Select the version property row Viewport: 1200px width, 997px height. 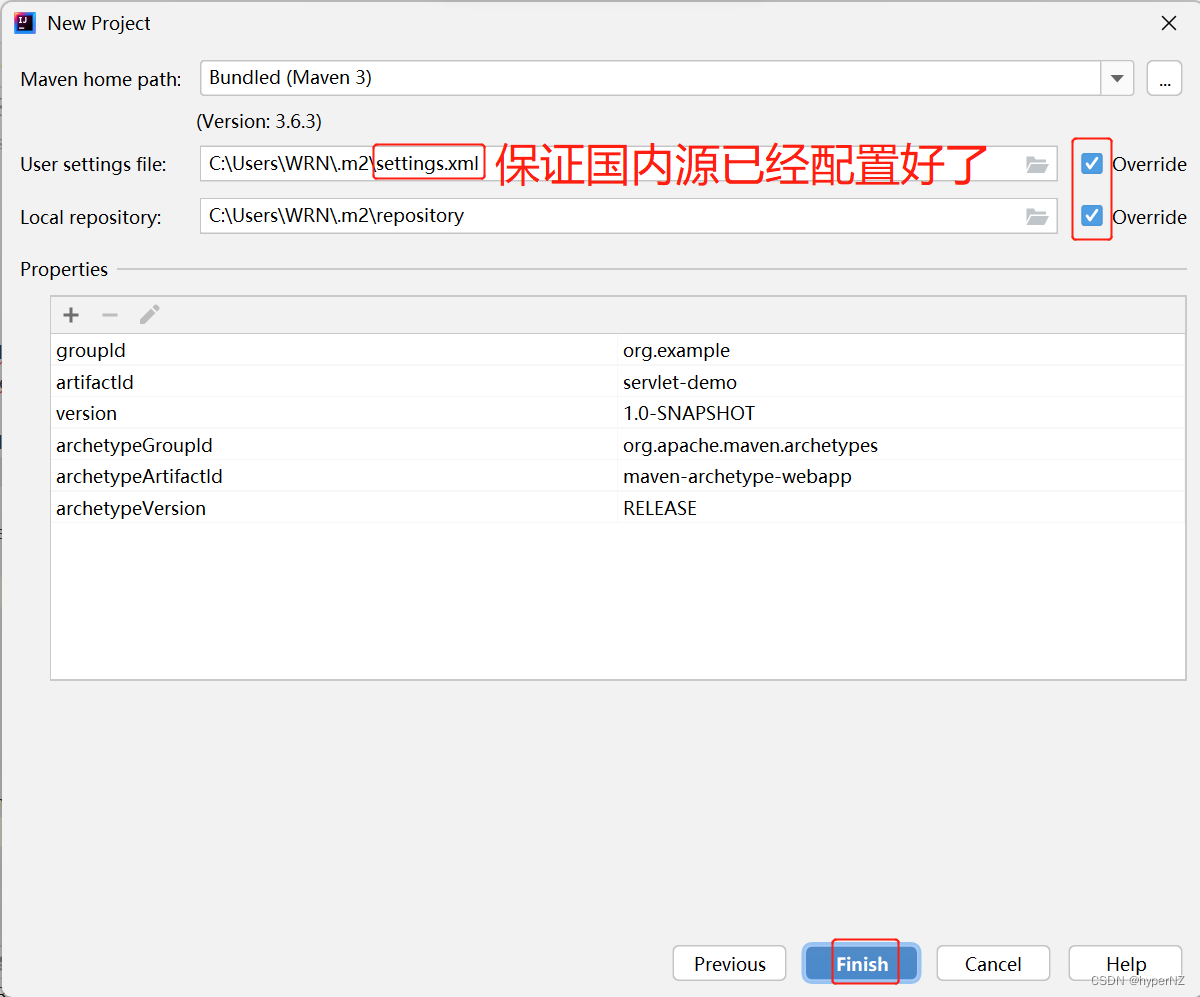pyautogui.click(x=618, y=413)
